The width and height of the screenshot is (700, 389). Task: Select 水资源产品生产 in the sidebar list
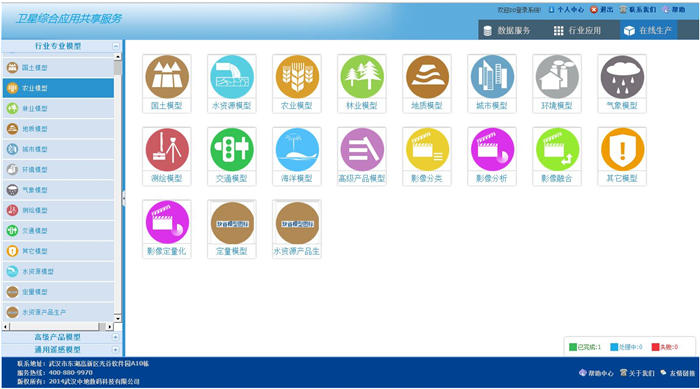tap(58, 312)
